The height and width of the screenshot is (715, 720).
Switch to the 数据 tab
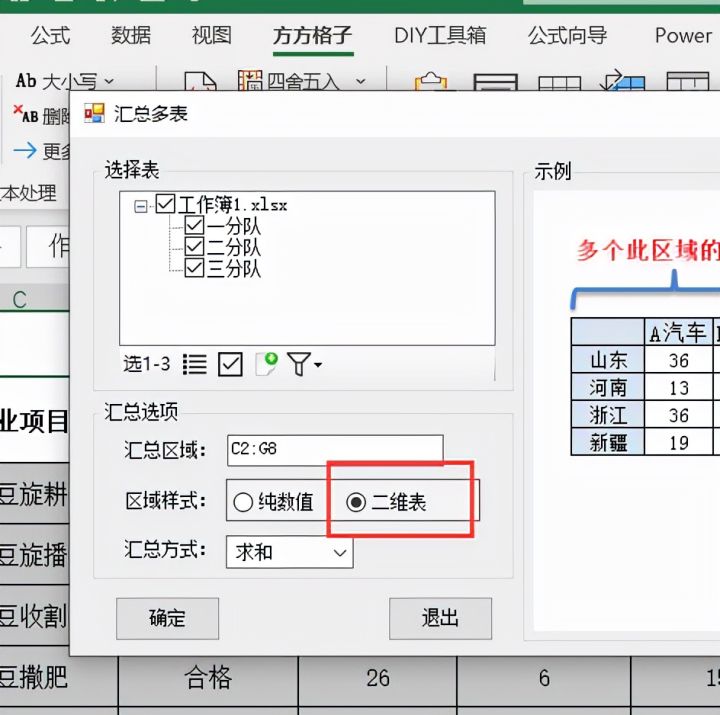131,36
